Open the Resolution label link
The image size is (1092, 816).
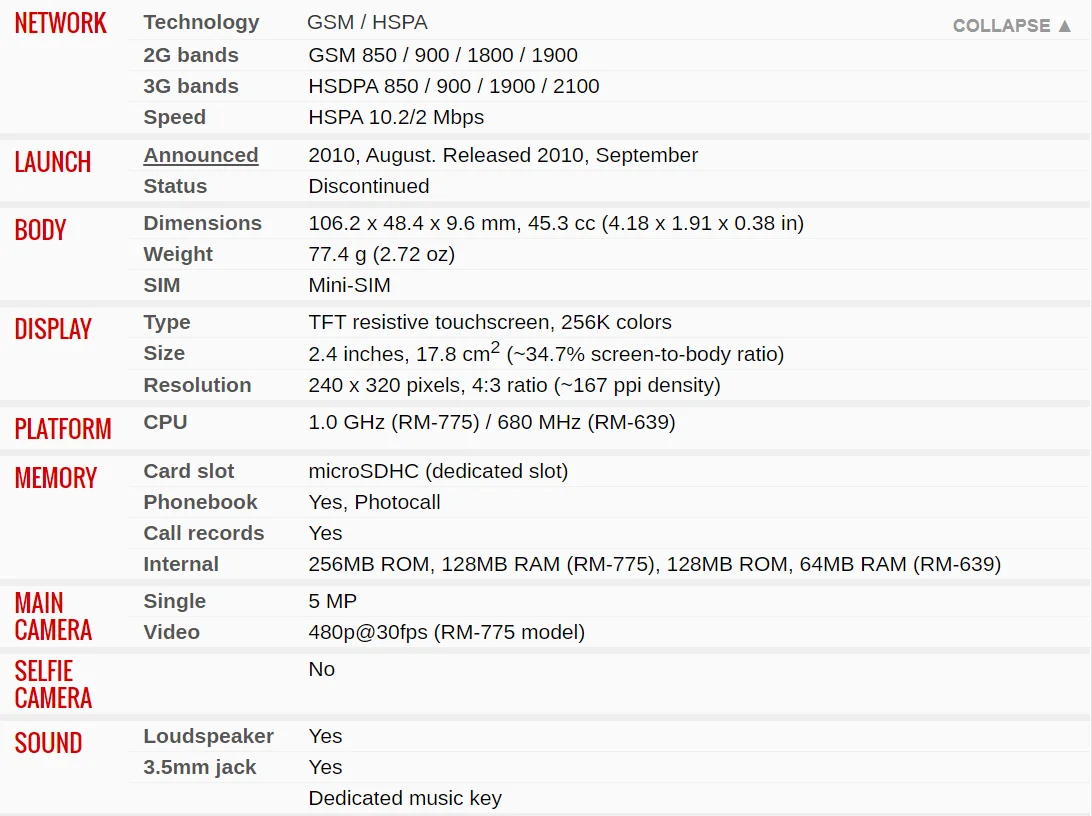(x=197, y=385)
